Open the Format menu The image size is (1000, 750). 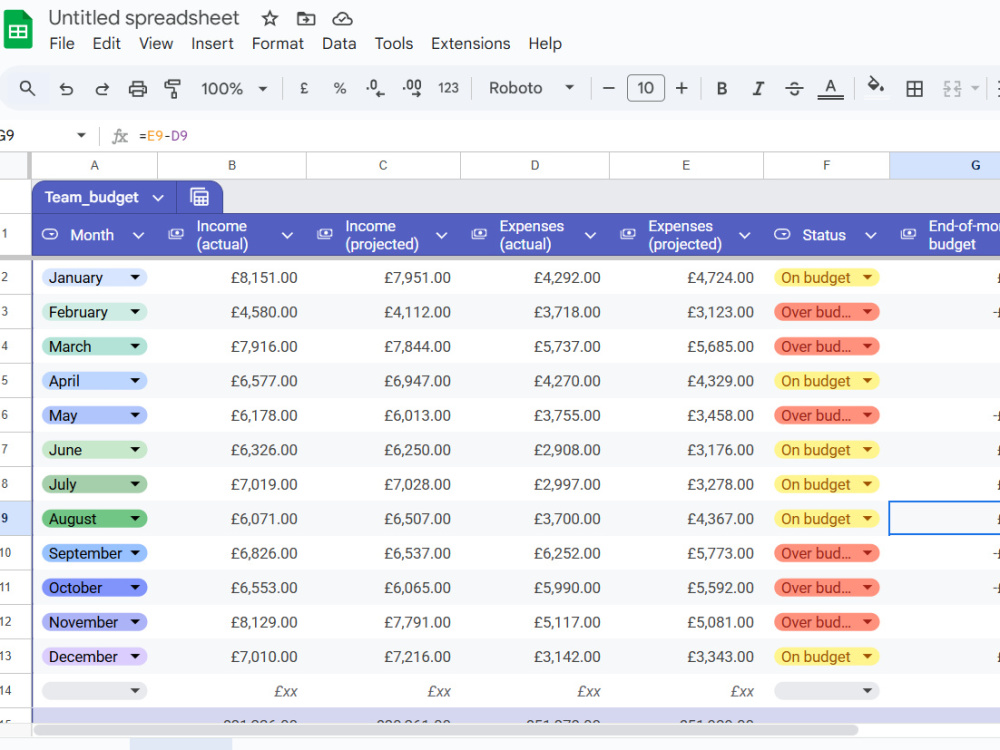tap(277, 43)
